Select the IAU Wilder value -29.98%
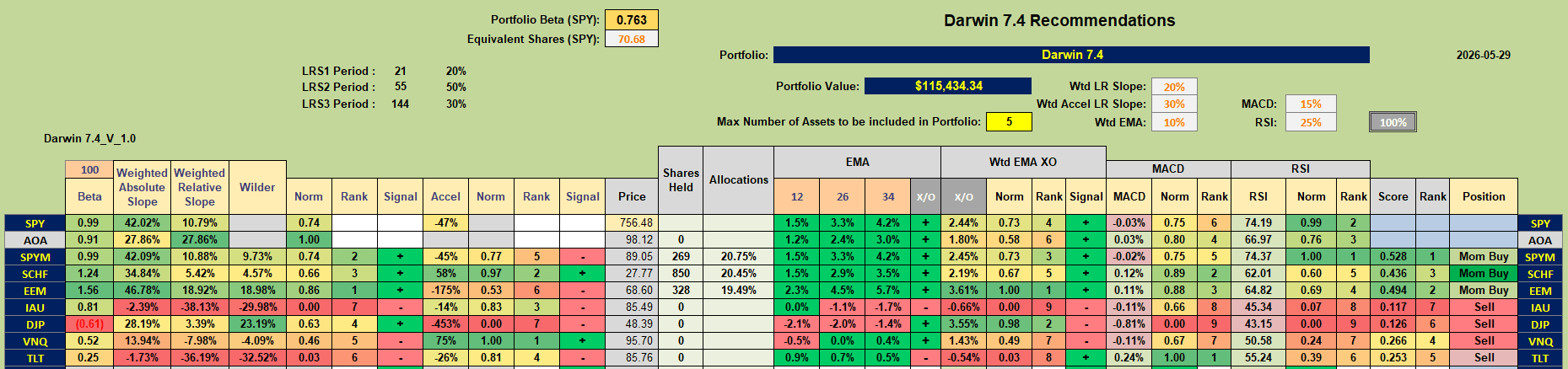 tap(257, 307)
